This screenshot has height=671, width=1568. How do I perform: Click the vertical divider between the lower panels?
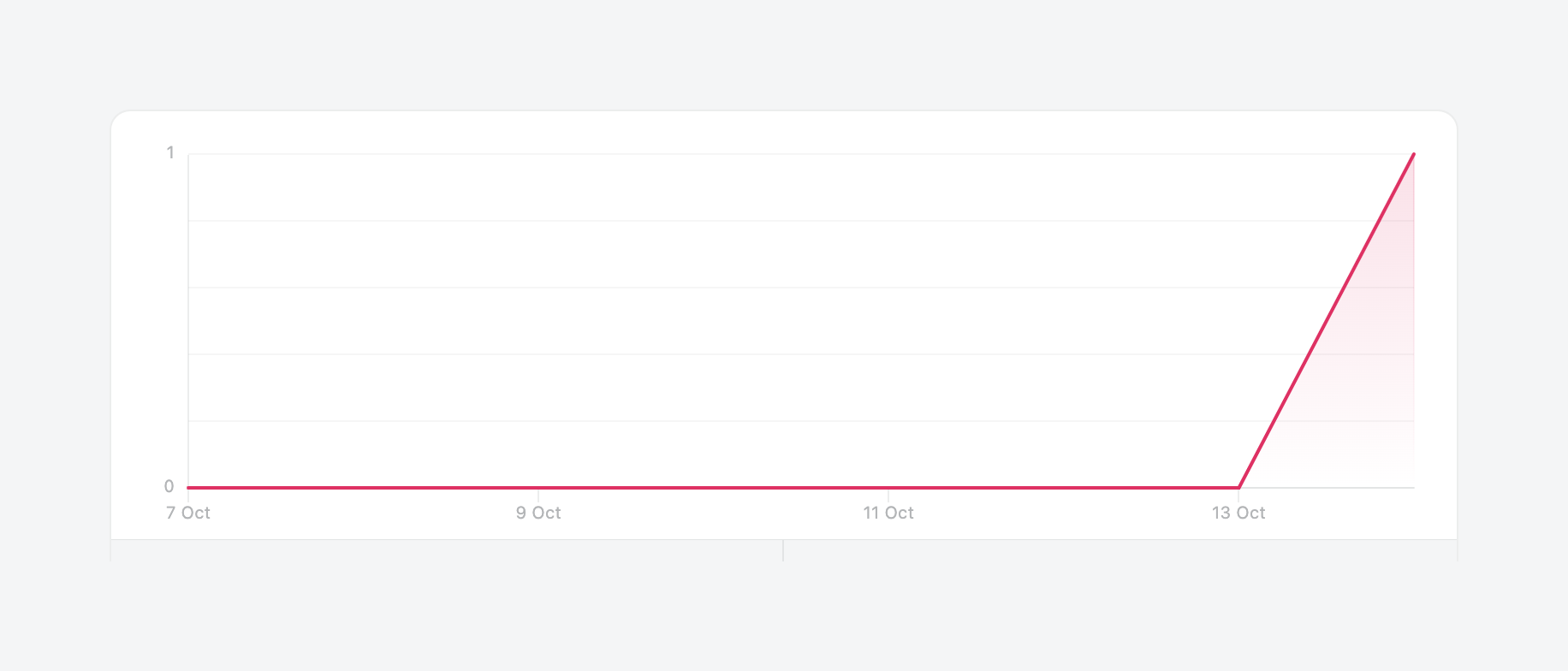click(x=783, y=550)
